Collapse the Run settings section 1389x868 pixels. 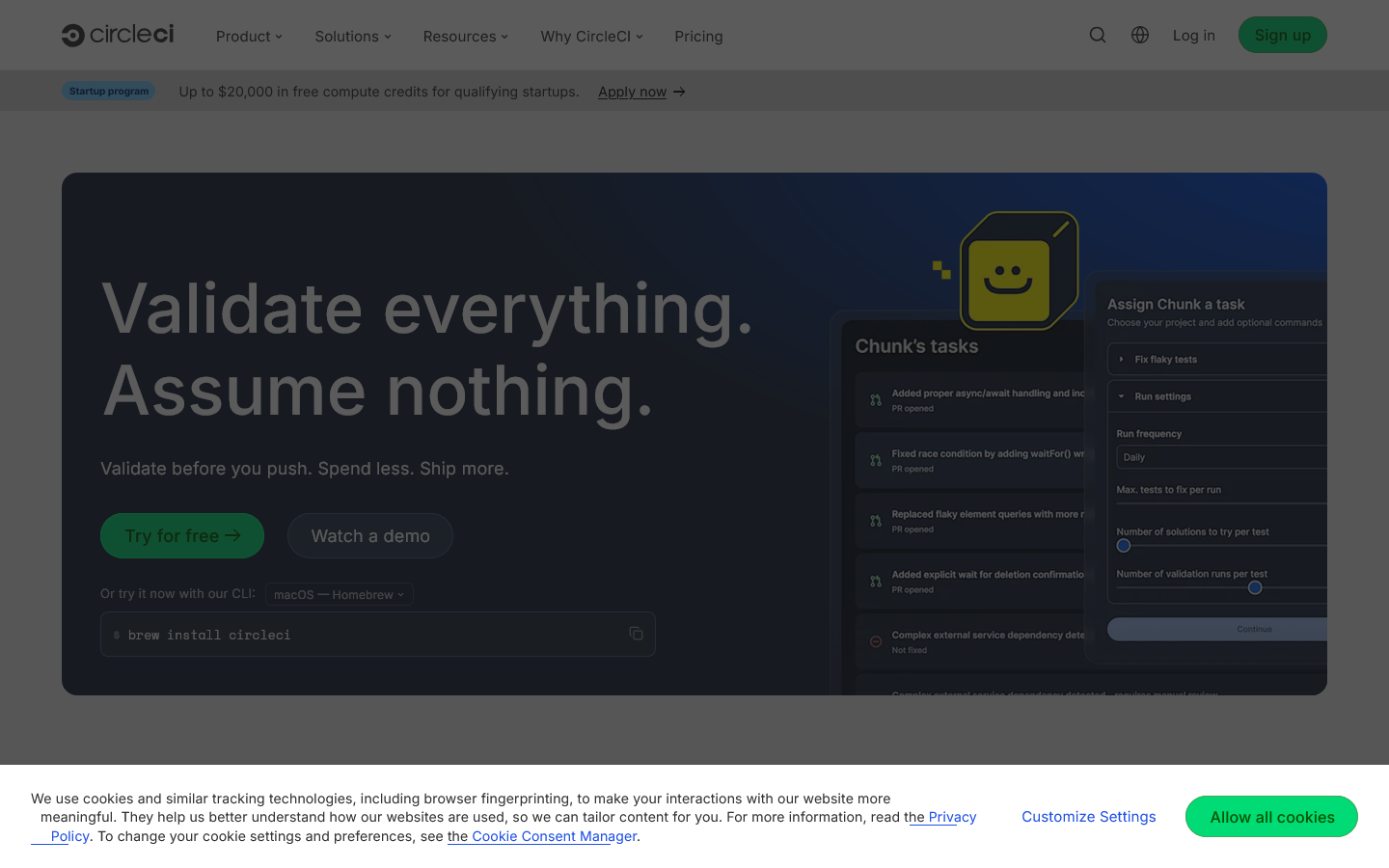[x=1217, y=396]
